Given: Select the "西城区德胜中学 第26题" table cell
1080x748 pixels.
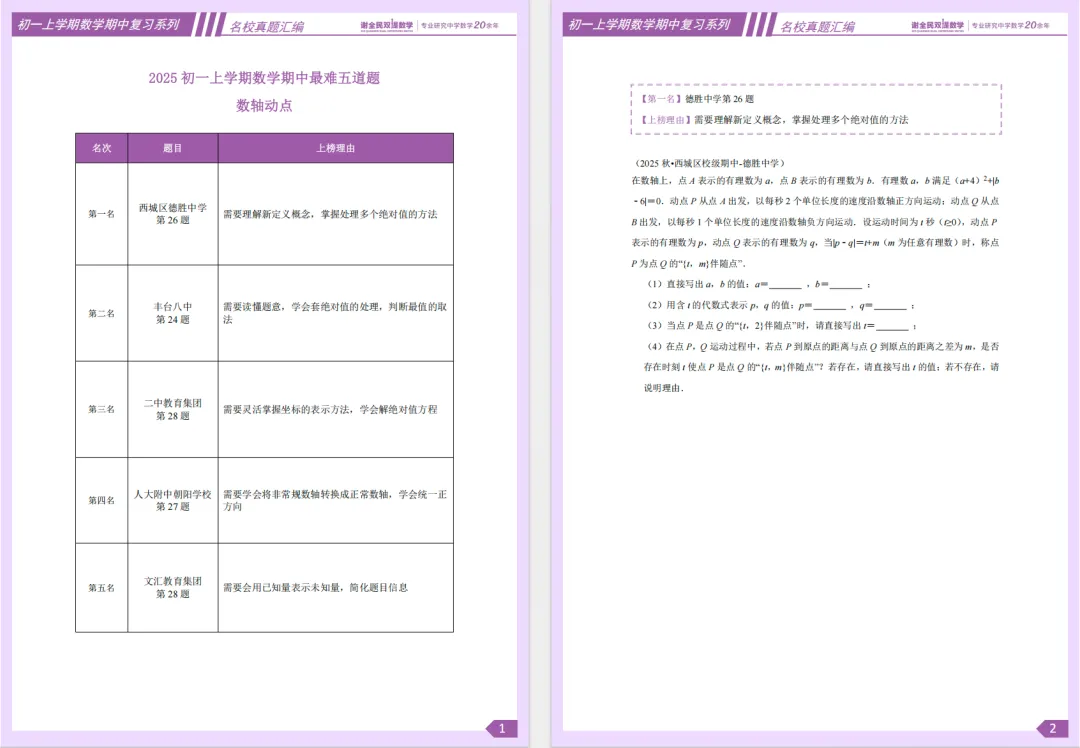Looking at the screenshot, I should click(173, 214).
